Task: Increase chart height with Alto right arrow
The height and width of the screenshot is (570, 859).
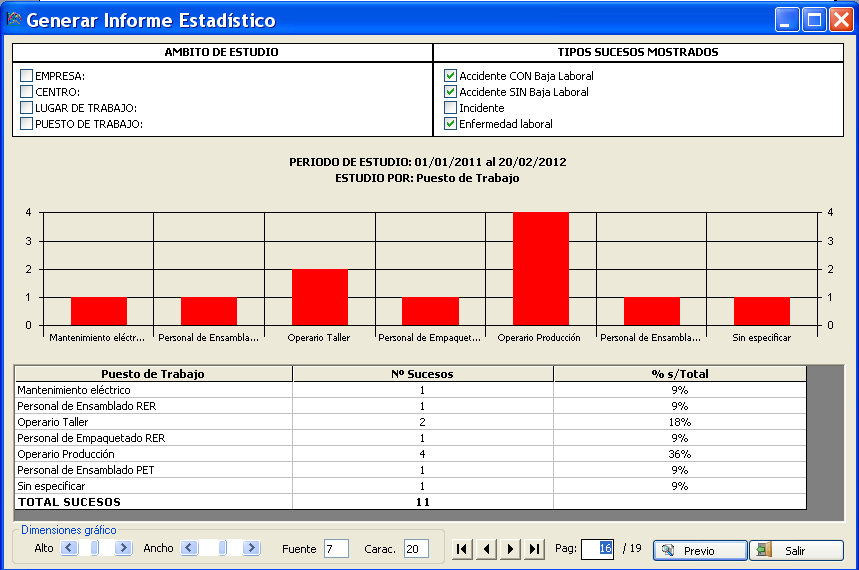Action: (124, 548)
